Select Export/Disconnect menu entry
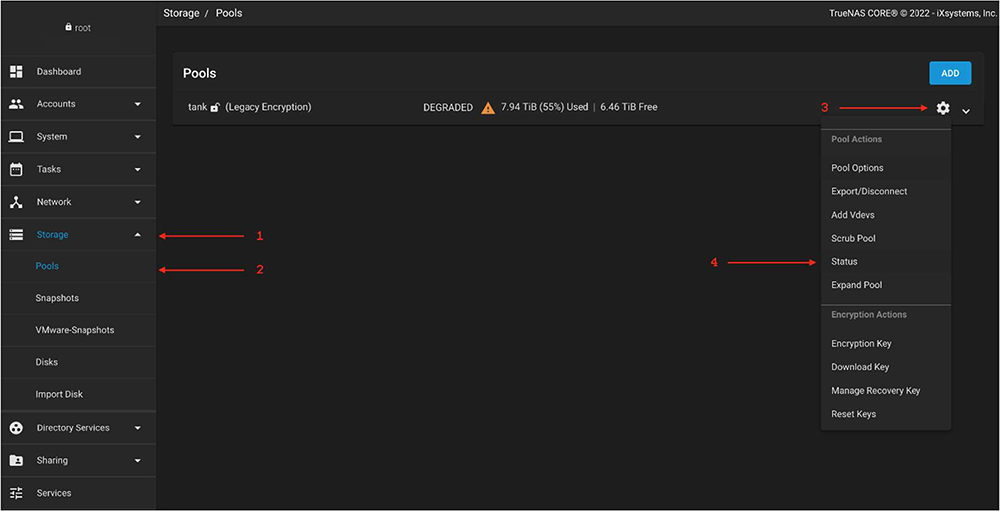 pos(869,191)
